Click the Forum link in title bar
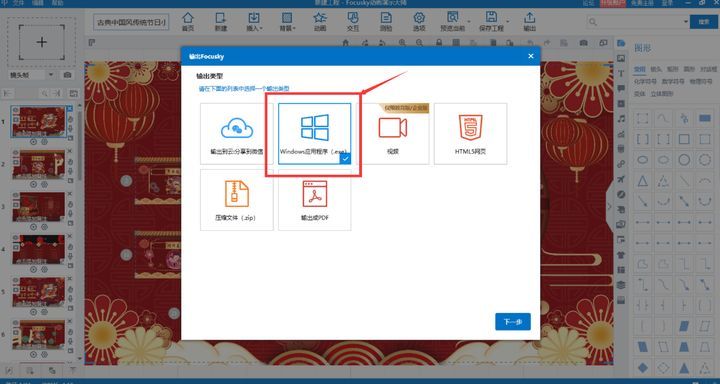The width and height of the screenshot is (720, 384). [x=588, y=3]
